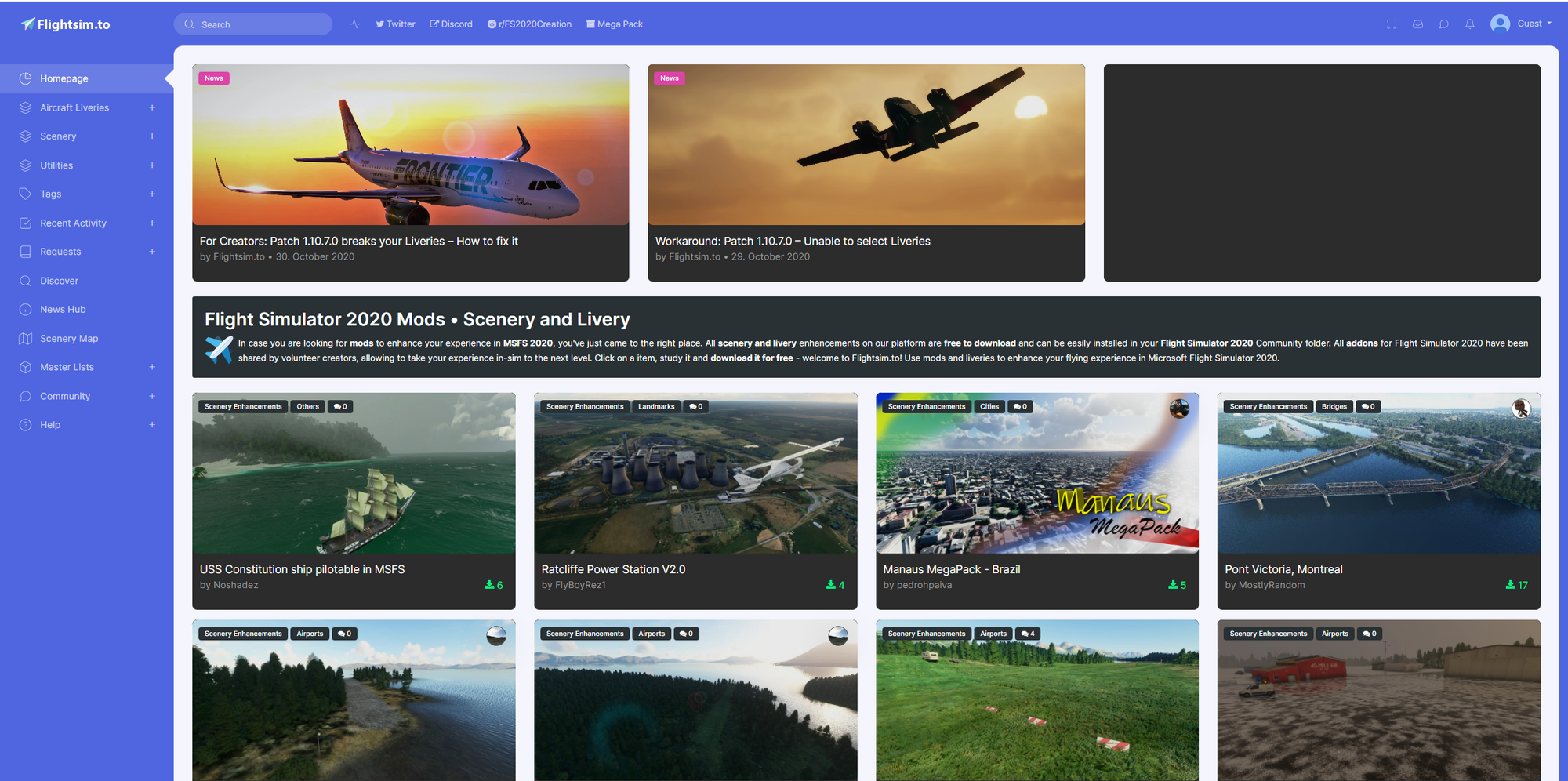This screenshot has height=781, width=1568.
Task: Click the Cities tag on Manaus card
Action: pyautogui.click(x=989, y=406)
